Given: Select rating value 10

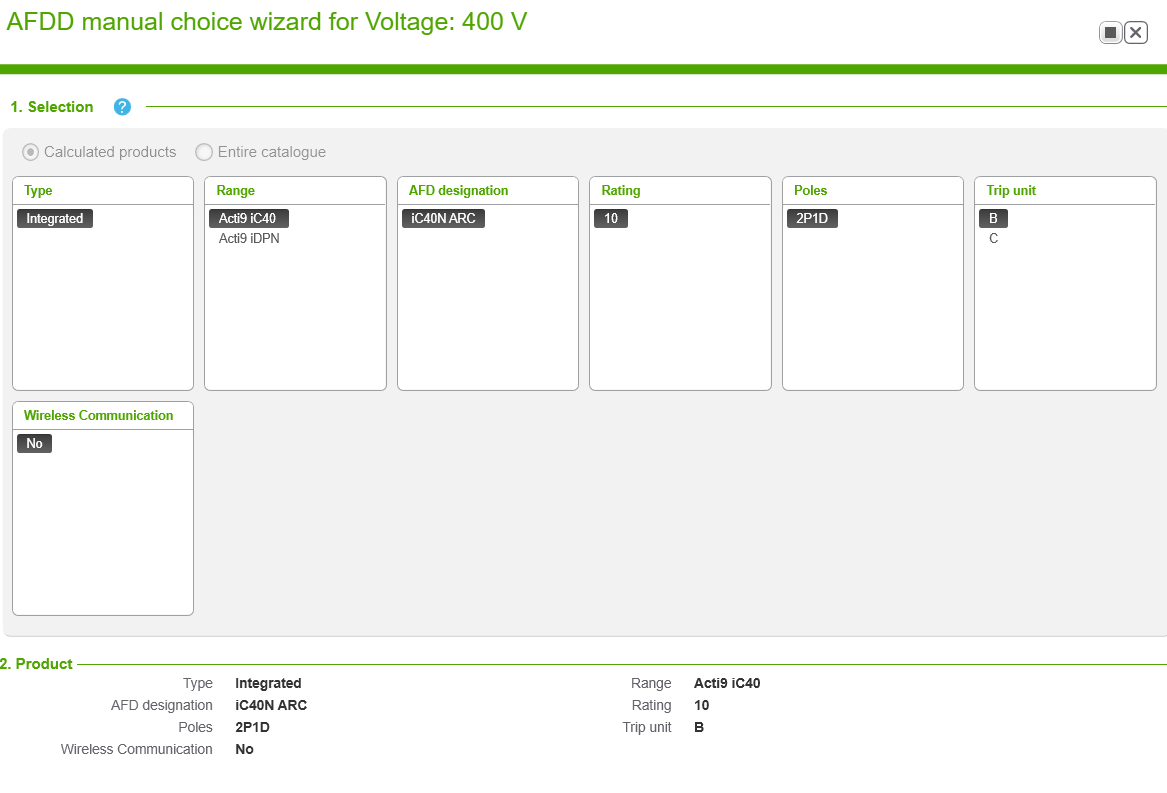Looking at the screenshot, I should coord(611,218).
